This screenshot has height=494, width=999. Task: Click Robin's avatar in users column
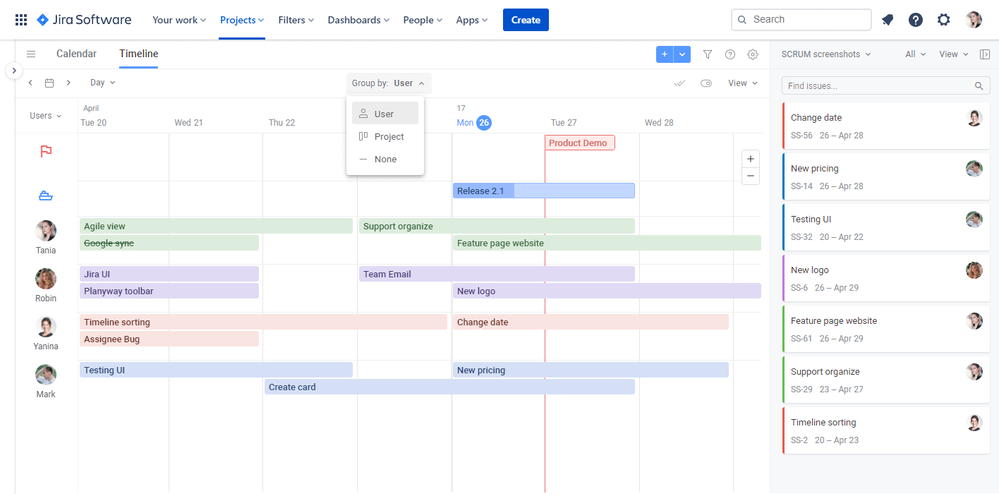pos(46,279)
